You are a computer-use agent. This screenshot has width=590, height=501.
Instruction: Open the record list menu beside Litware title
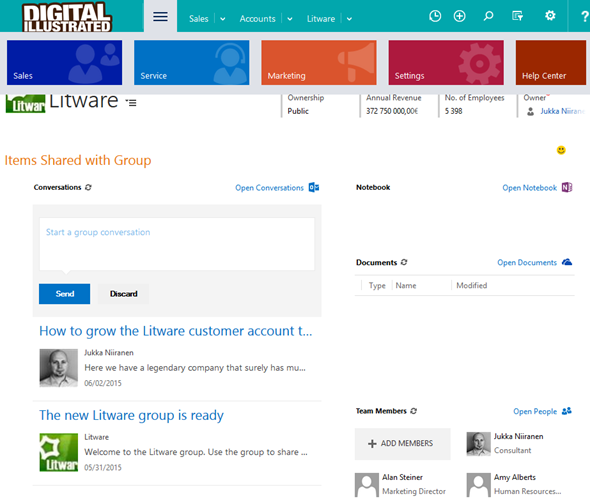coord(131,102)
